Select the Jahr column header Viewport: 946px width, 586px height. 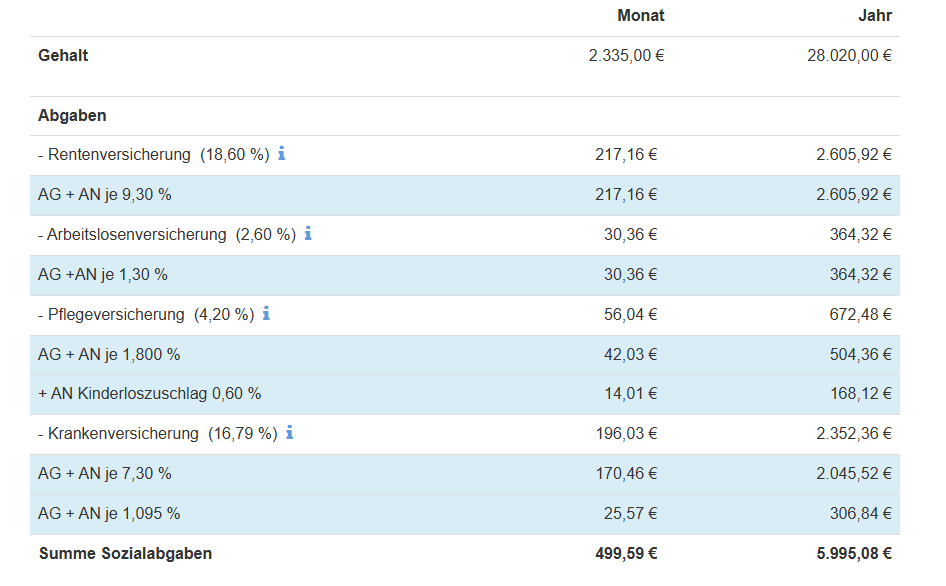[875, 16]
